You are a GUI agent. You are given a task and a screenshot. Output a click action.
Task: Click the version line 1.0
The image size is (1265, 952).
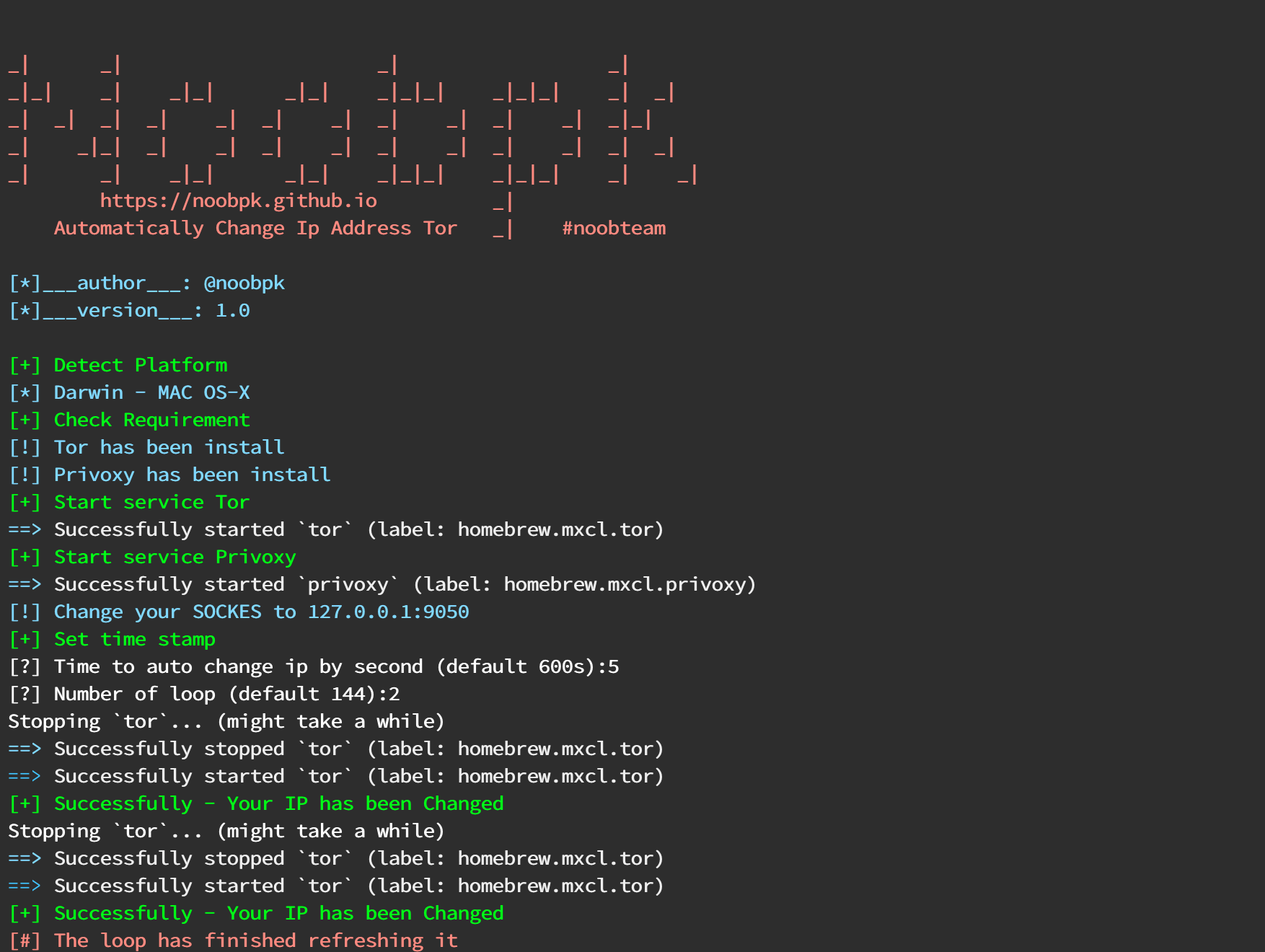point(129,310)
